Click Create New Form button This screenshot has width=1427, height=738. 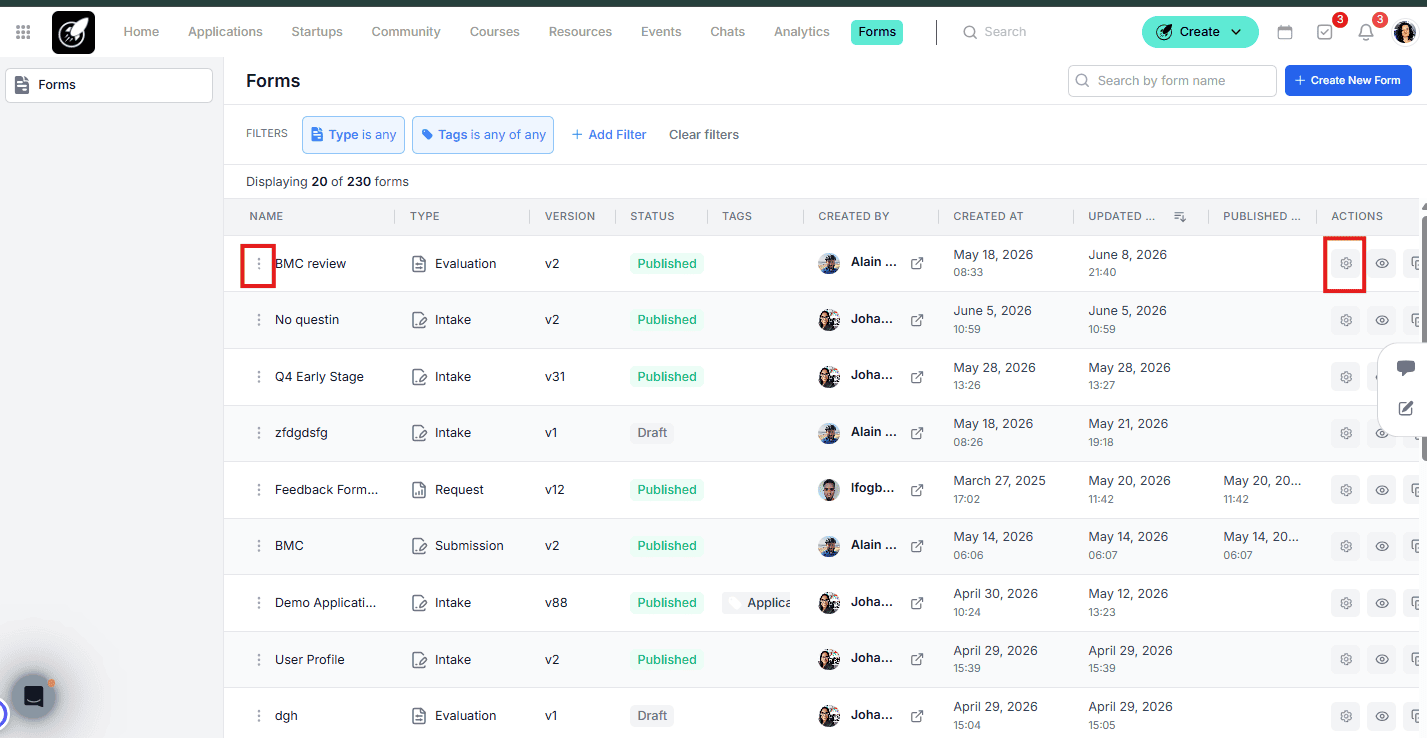[x=1348, y=81]
